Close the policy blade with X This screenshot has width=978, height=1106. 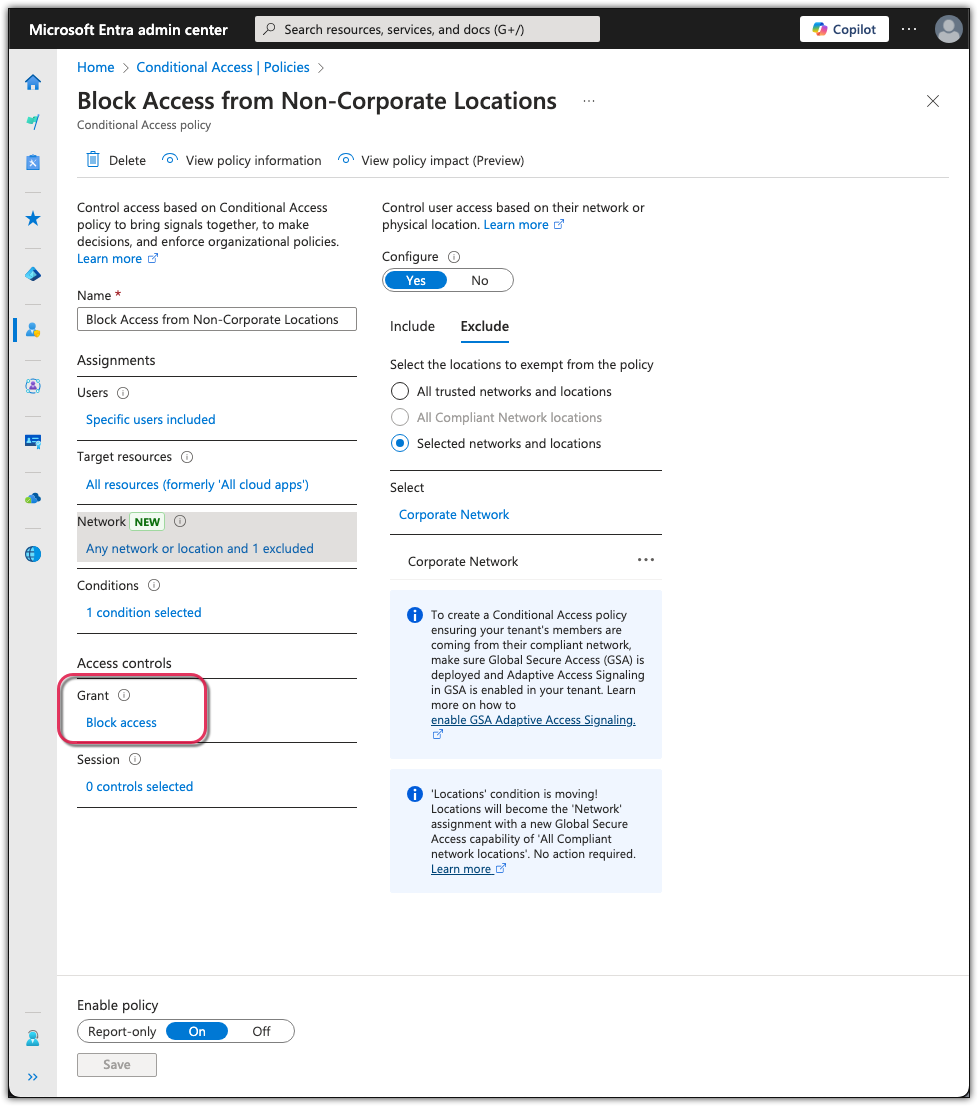coord(932,101)
